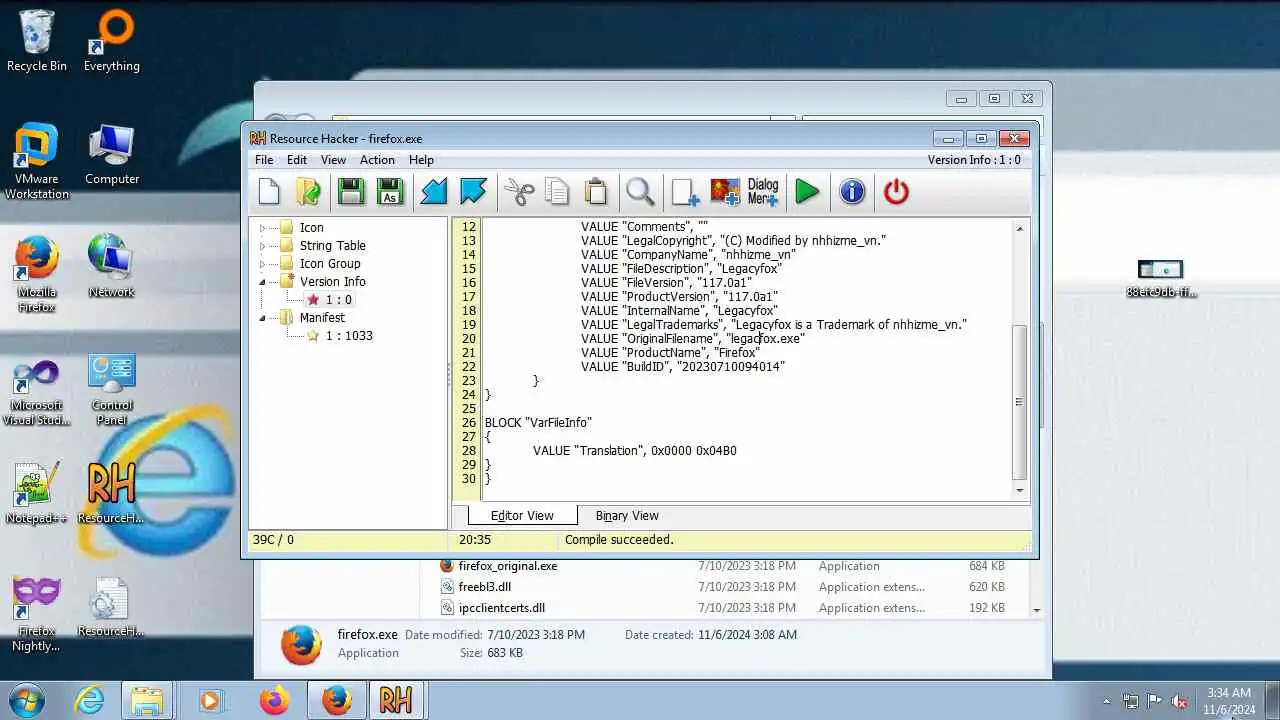Open Notepad++ desktop shortcut
Image resolution: width=1280 pixels, height=720 pixels.
tap(36, 494)
